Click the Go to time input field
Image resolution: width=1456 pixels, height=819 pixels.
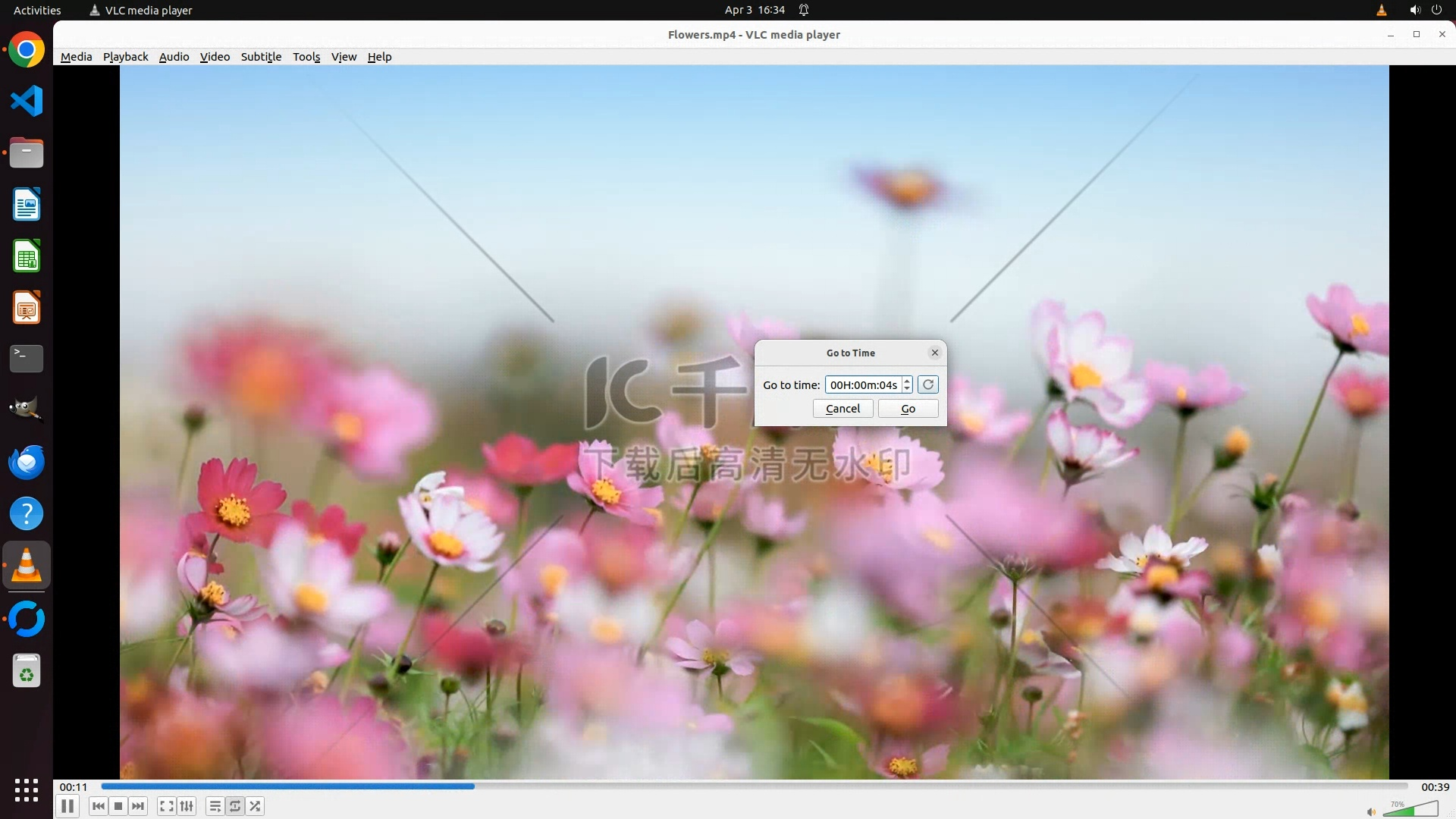863,385
